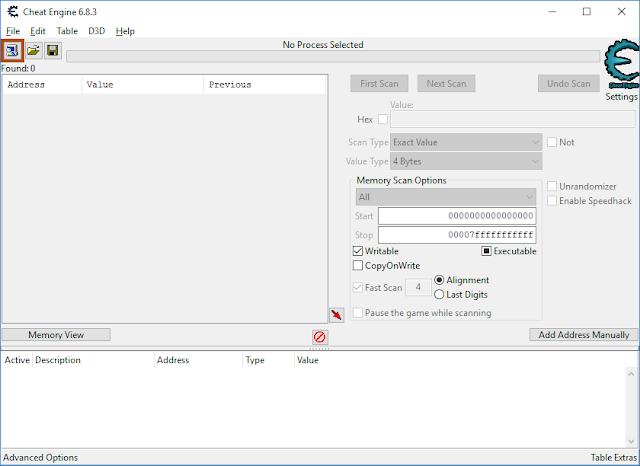Click the Fast Scan alignment value field

pyautogui.click(x=418, y=287)
